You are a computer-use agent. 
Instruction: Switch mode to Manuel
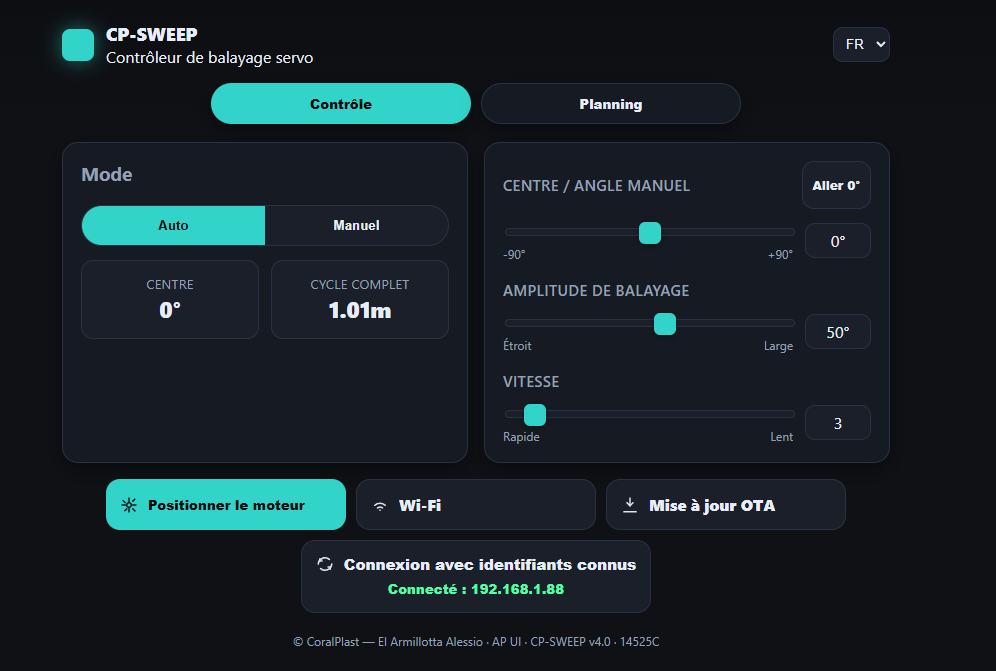tap(356, 225)
